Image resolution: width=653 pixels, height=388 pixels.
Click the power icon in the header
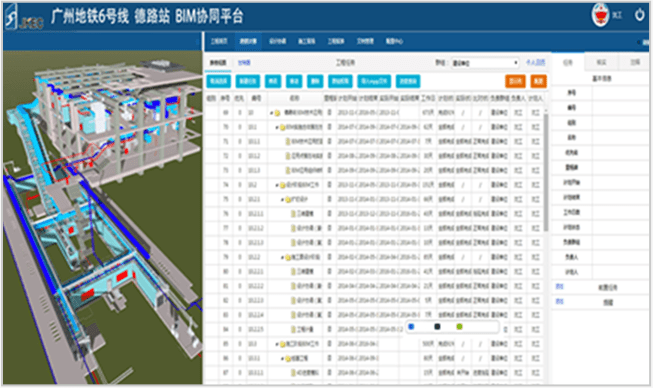[x=639, y=15]
